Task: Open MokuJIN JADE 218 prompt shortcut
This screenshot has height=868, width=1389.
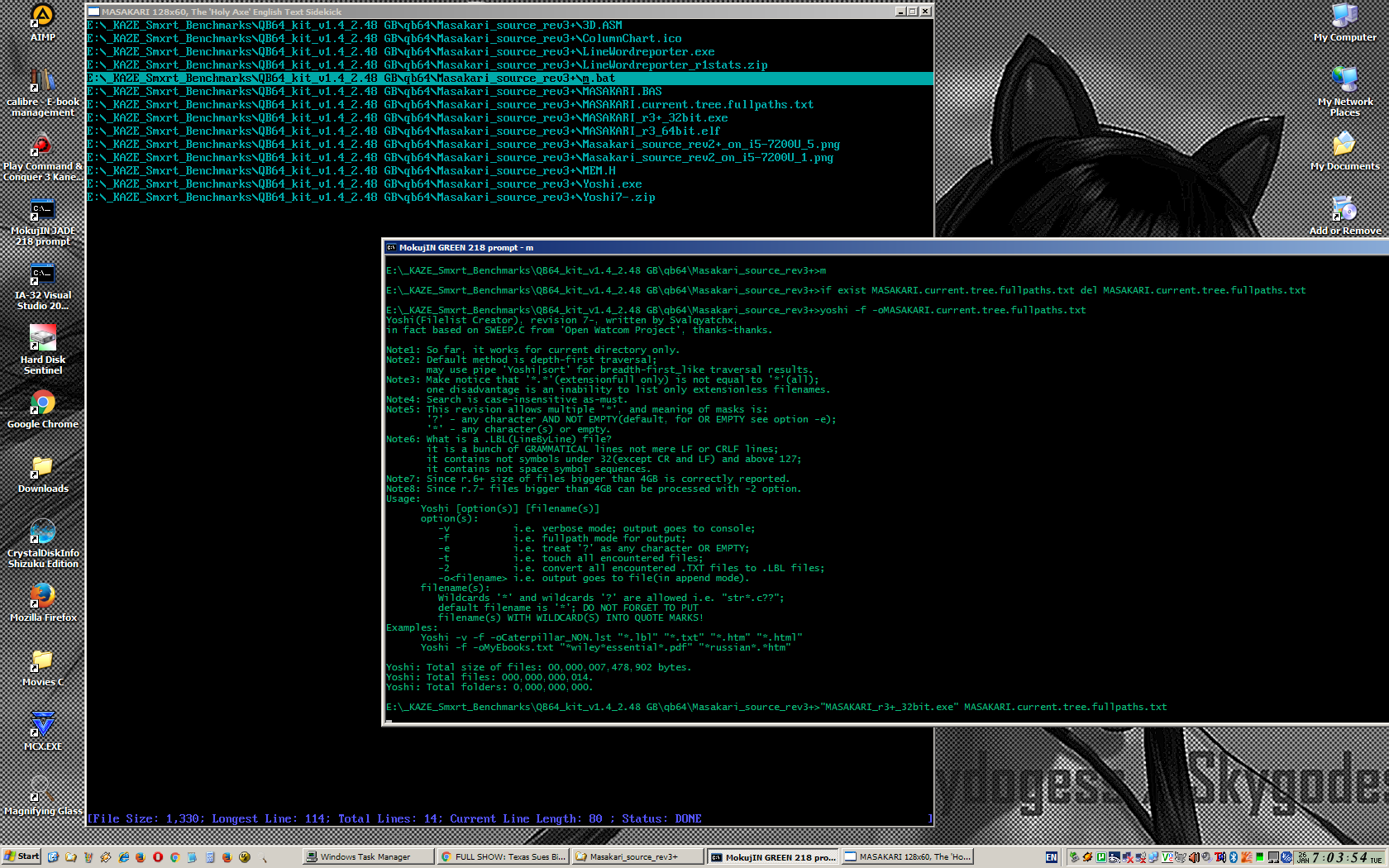Action: pyautogui.click(x=42, y=222)
